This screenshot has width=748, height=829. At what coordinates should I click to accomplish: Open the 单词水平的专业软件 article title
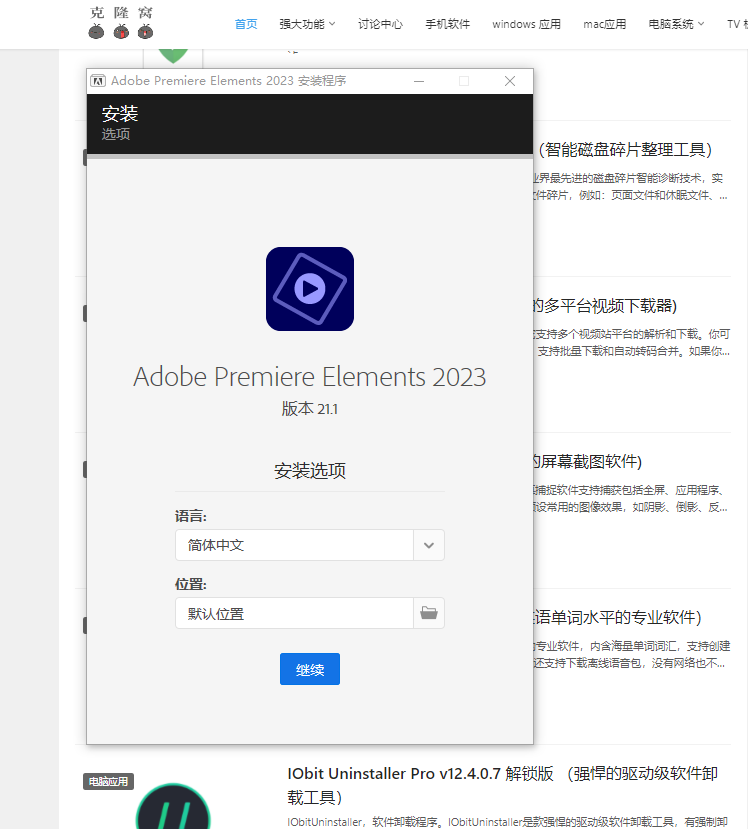617,618
